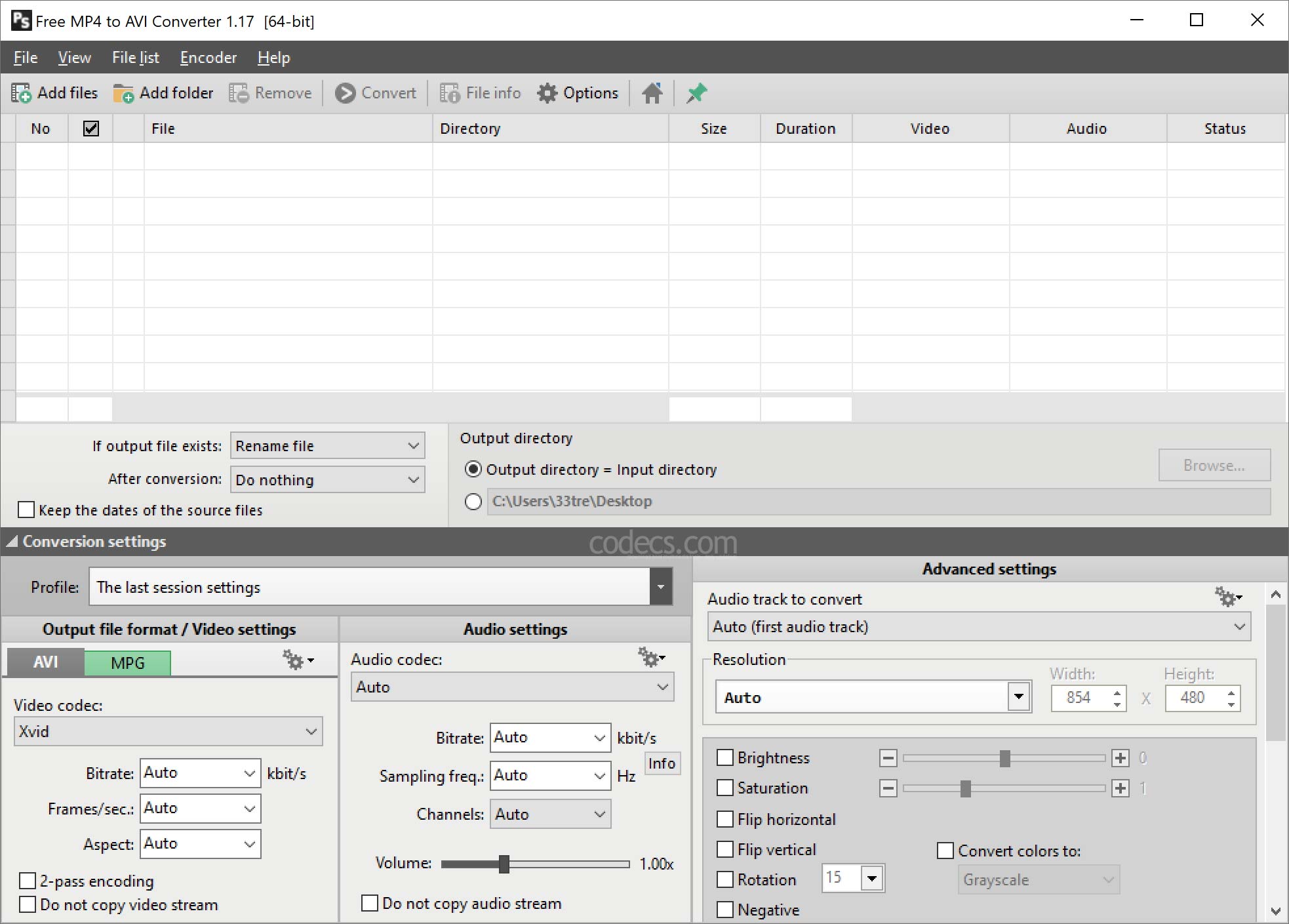The width and height of the screenshot is (1289, 924).
Task: Open the Audio settings gear menu
Action: [x=651, y=657]
